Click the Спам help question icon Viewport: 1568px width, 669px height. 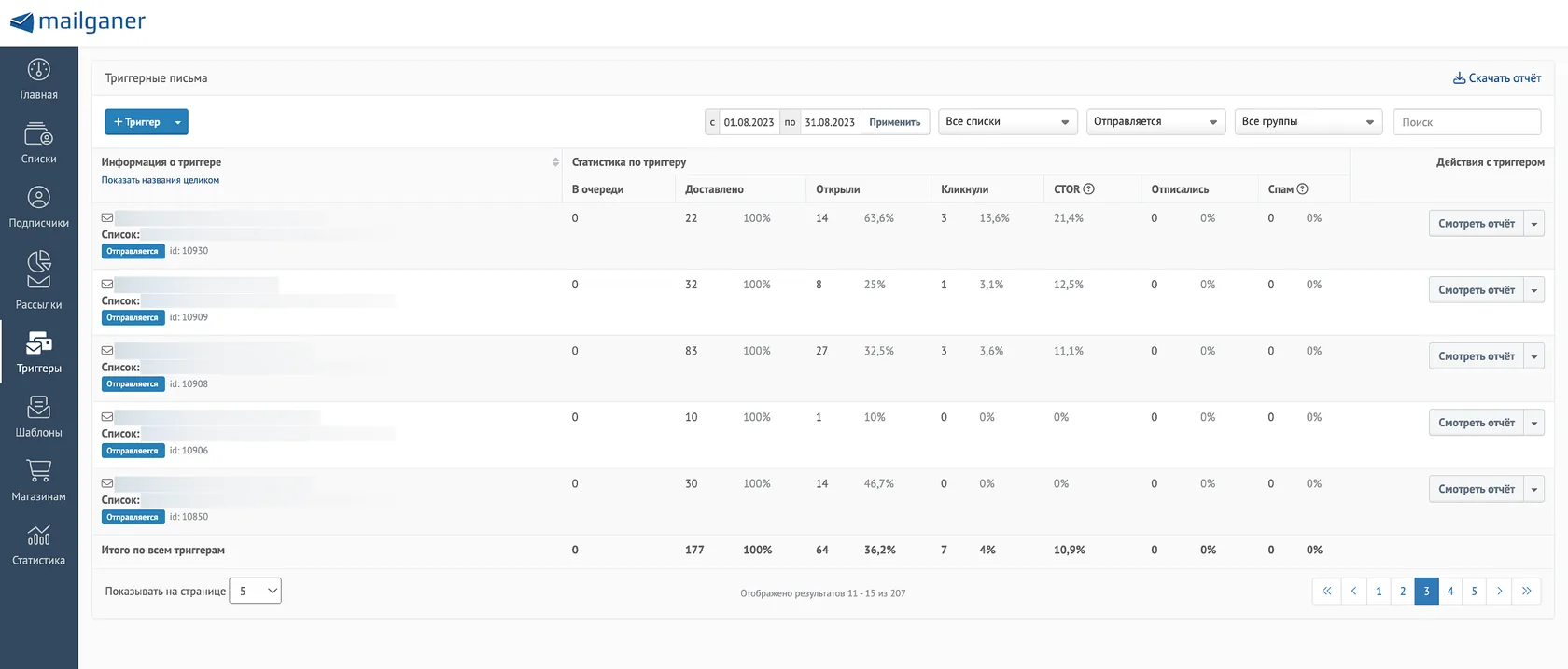tap(1302, 188)
